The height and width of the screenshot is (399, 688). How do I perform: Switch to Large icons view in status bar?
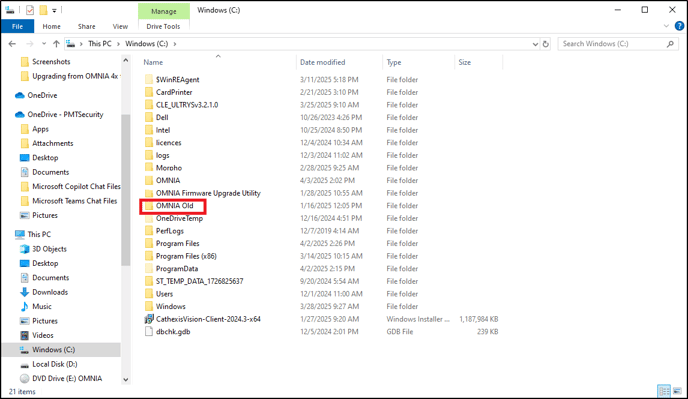(677, 391)
